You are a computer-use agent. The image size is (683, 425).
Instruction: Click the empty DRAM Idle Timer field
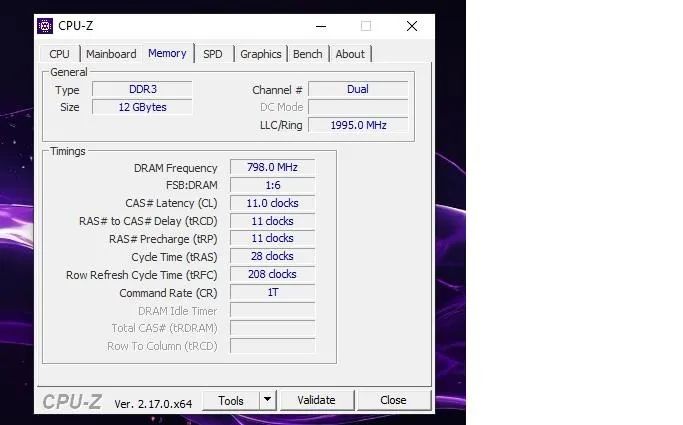[272, 310]
